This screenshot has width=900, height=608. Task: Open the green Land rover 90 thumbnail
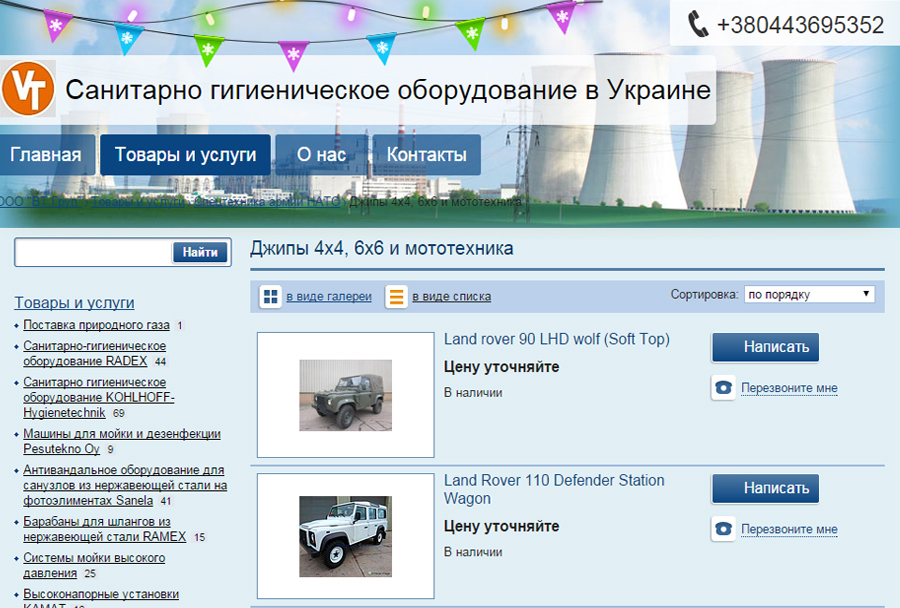[345, 395]
